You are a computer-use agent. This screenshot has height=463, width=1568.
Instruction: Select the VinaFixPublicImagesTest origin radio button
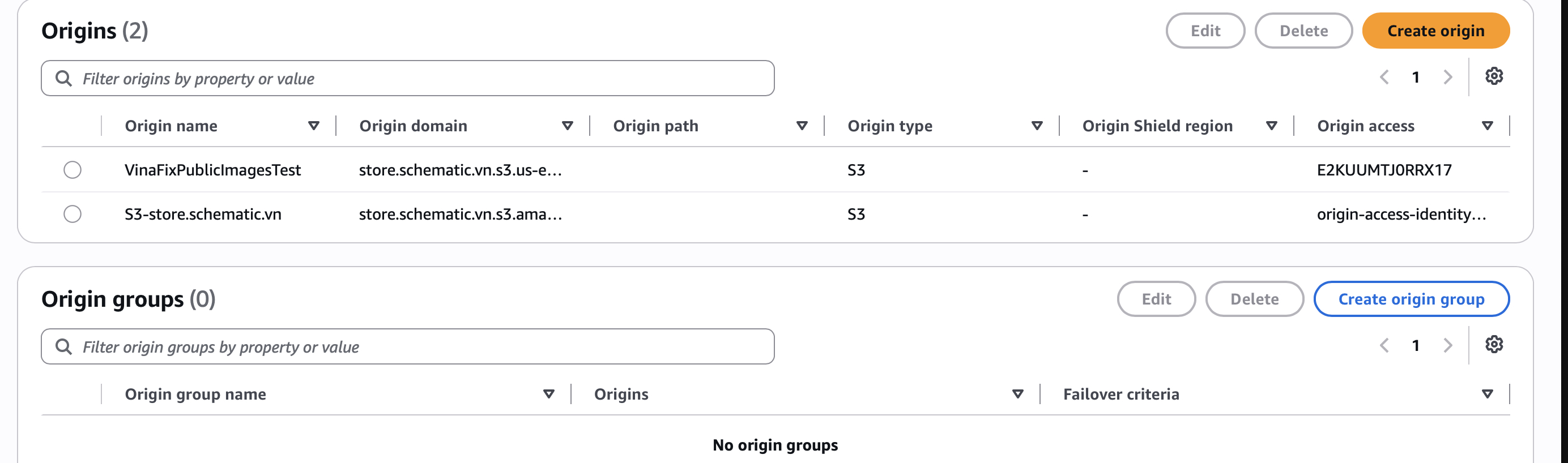tap(73, 170)
